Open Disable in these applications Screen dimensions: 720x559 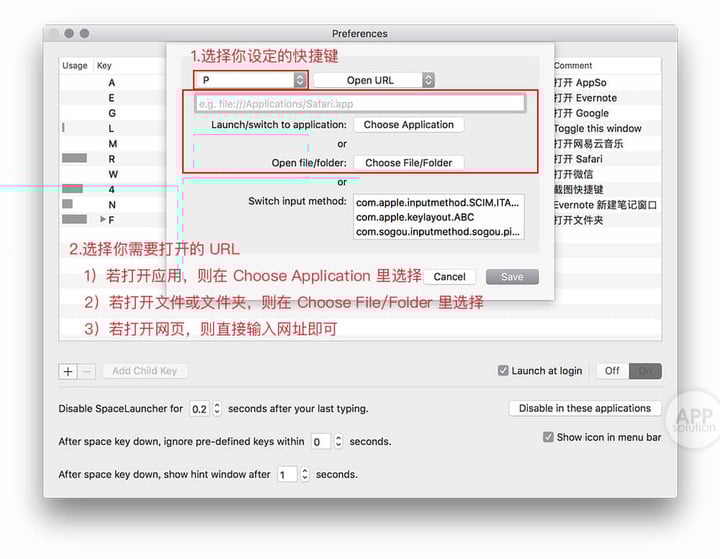pos(585,408)
